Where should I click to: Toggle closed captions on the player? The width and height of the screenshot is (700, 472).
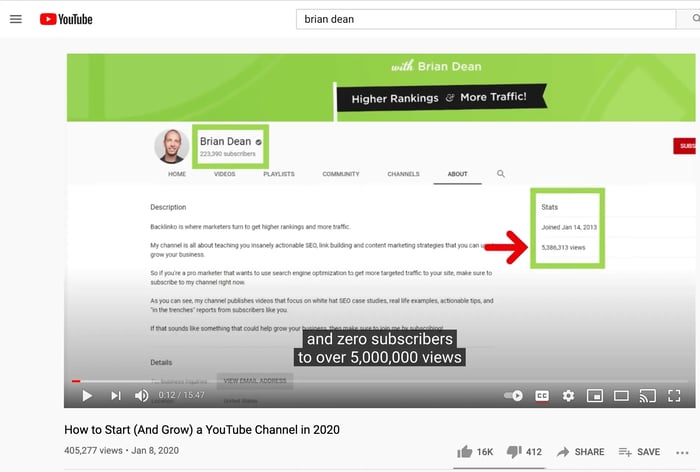[x=542, y=396]
